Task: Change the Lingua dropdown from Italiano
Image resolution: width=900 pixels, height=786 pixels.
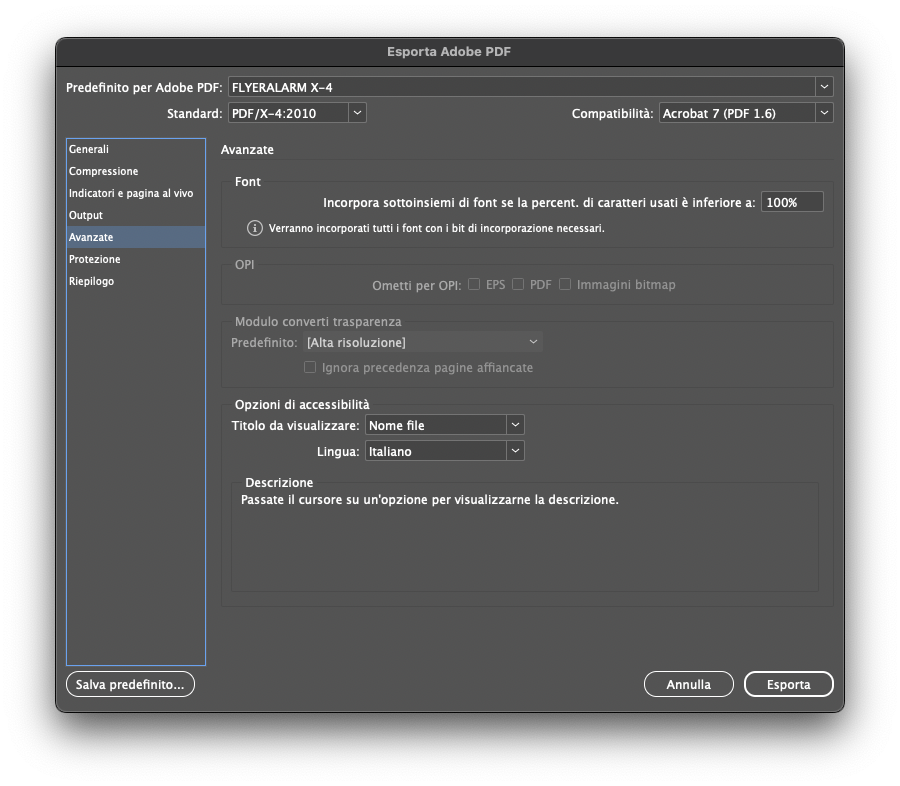Action: (444, 451)
